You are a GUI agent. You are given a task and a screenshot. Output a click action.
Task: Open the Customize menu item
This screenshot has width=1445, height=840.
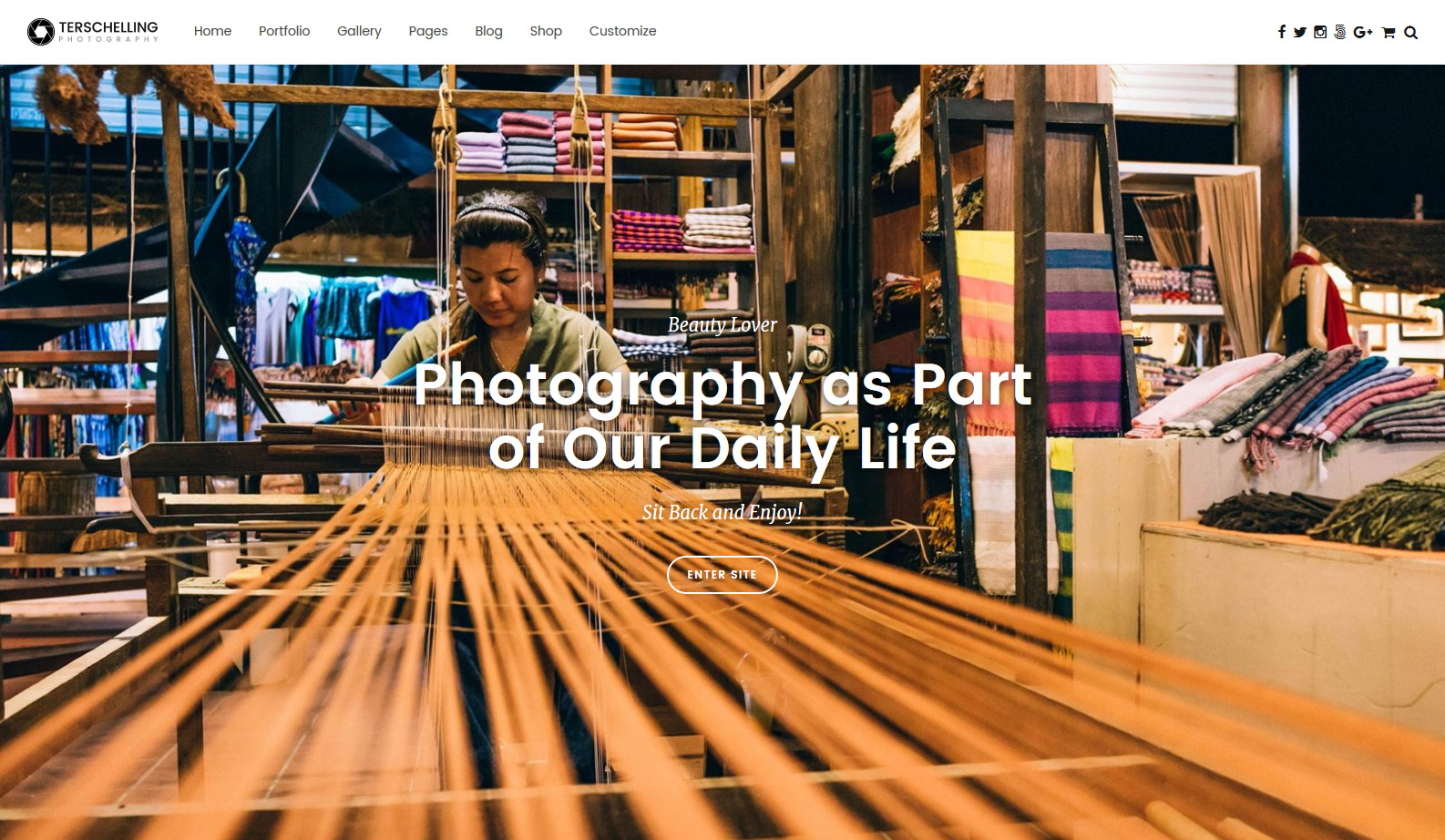[x=622, y=31]
